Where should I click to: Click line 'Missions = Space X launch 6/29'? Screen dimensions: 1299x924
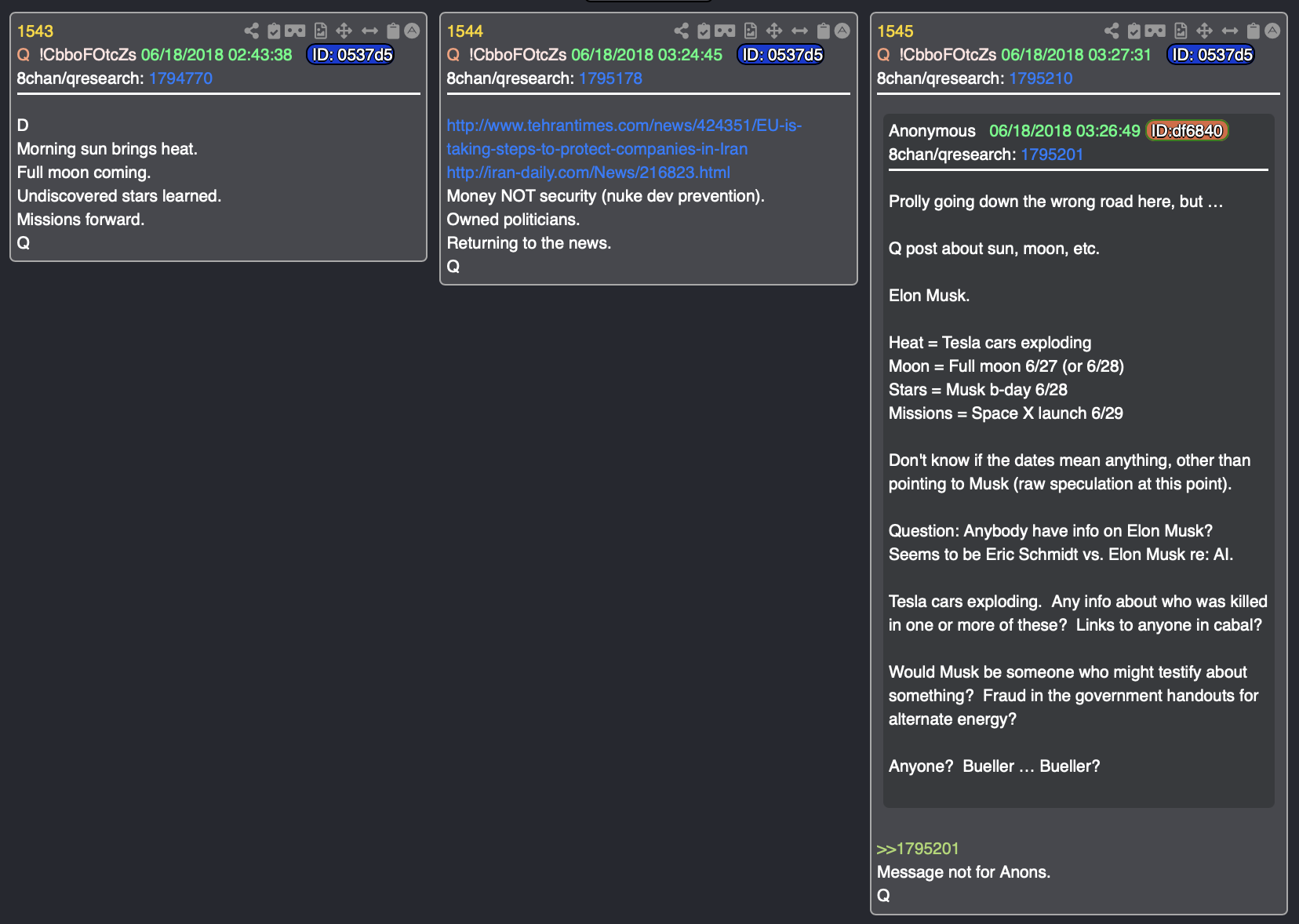click(x=1006, y=413)
